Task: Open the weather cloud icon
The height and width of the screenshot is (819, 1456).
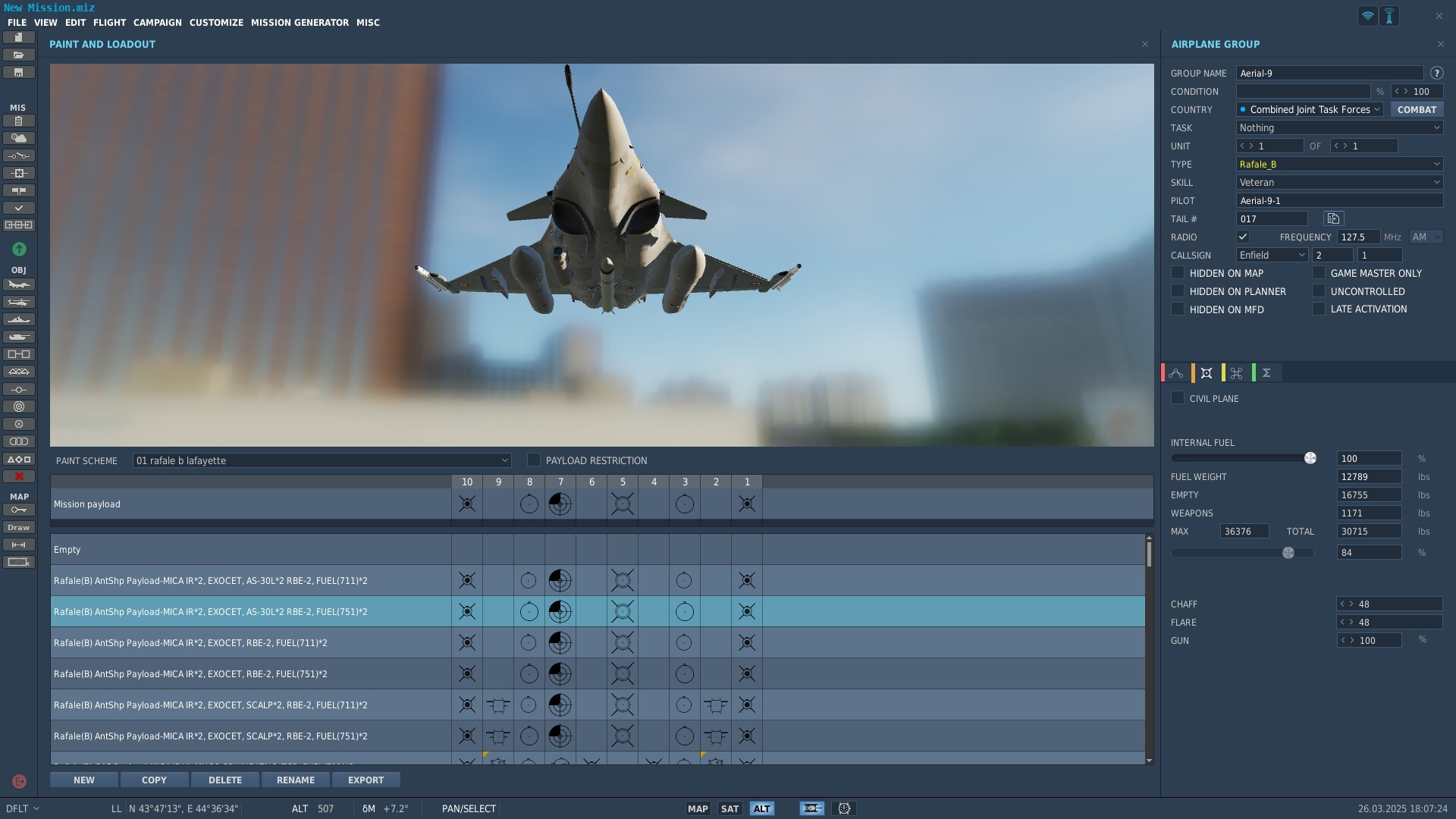Action: 19,138
